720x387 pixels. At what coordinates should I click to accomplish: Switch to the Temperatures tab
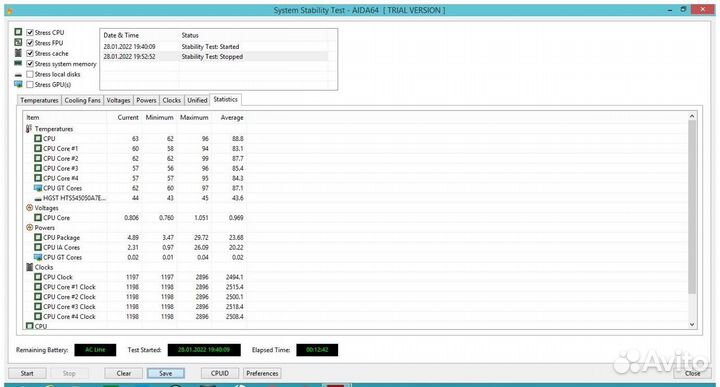point(39,100)
